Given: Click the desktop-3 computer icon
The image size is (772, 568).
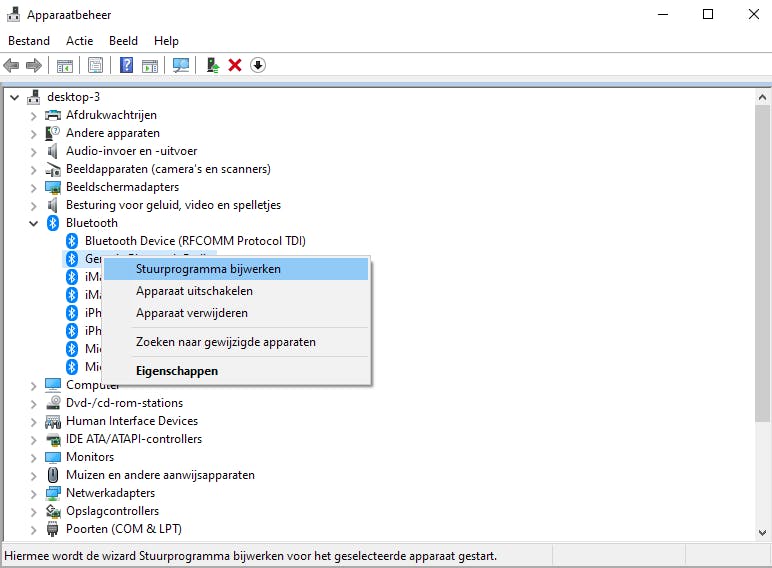Looking at the screenshot, I should (x=33, y=97).
